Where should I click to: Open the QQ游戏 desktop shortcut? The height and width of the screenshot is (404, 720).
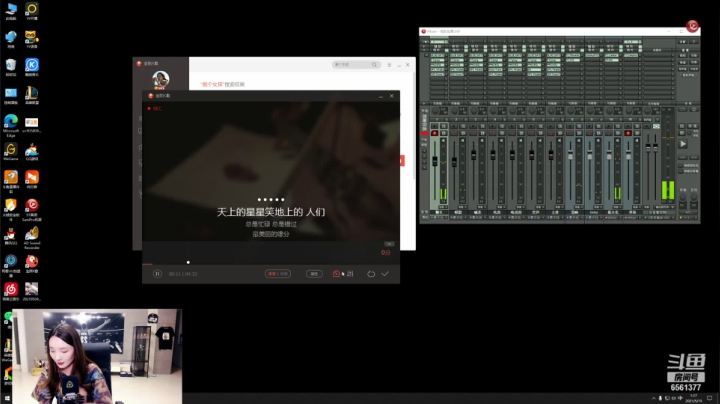[x=32, y=152]
